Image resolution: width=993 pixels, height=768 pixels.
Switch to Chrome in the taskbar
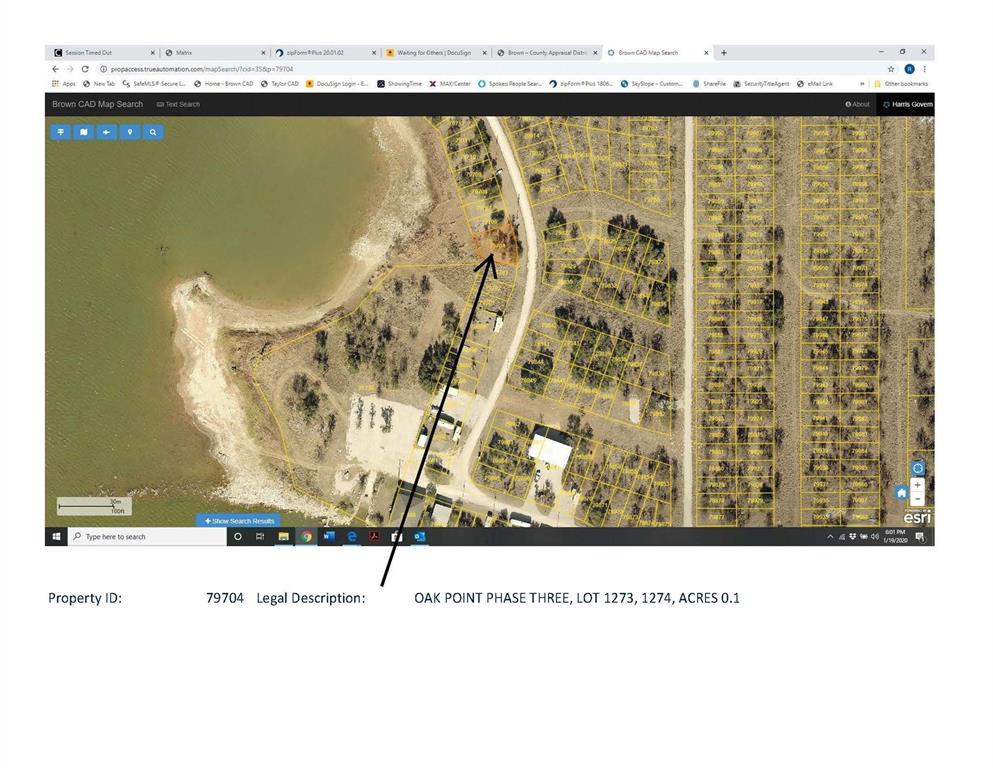click(307, 536)
